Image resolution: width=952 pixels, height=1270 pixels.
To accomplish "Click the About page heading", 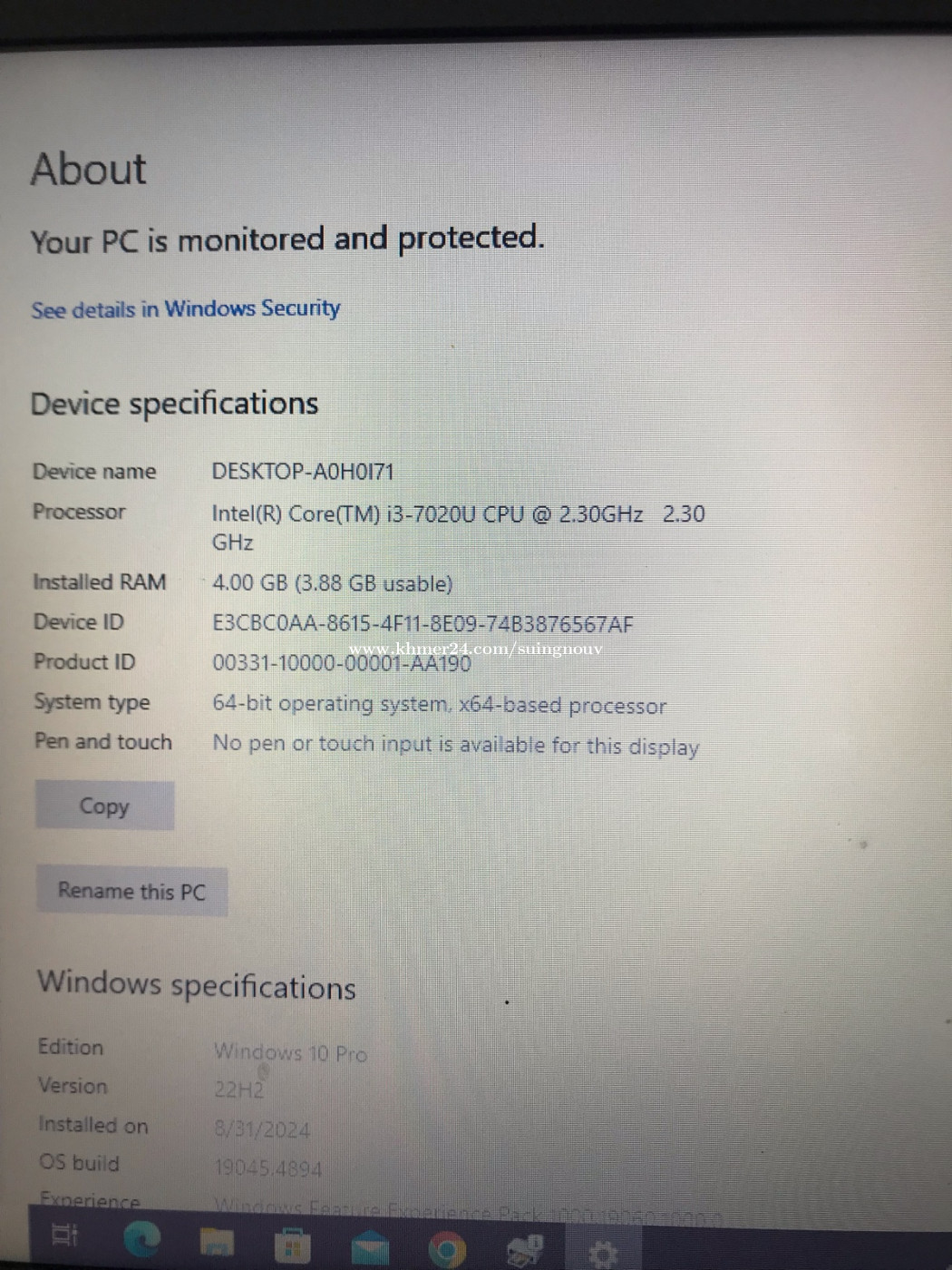I will click(88, 169).
